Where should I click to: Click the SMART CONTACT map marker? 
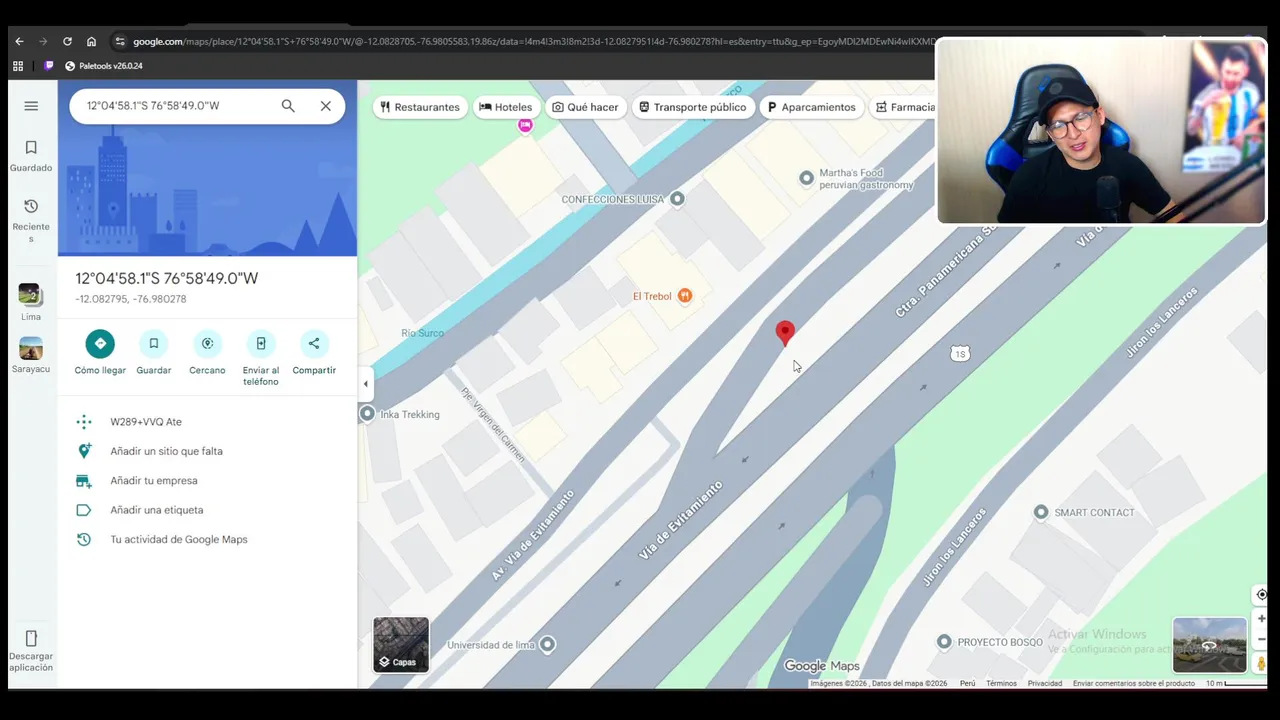[1041, 512]
